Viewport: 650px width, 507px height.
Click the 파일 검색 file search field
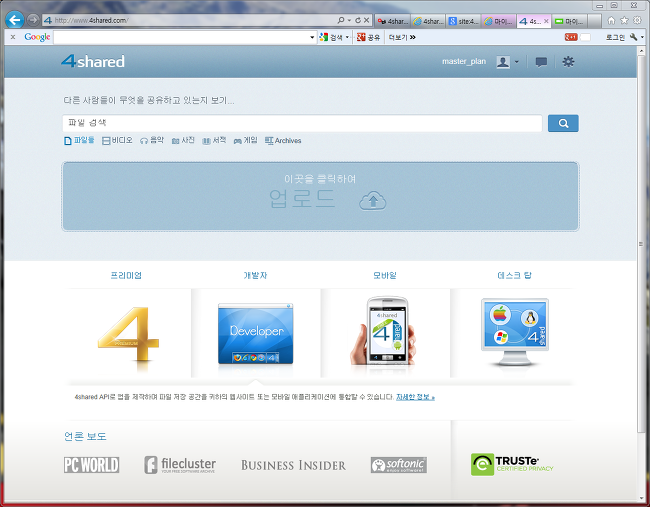coord(303,123)
